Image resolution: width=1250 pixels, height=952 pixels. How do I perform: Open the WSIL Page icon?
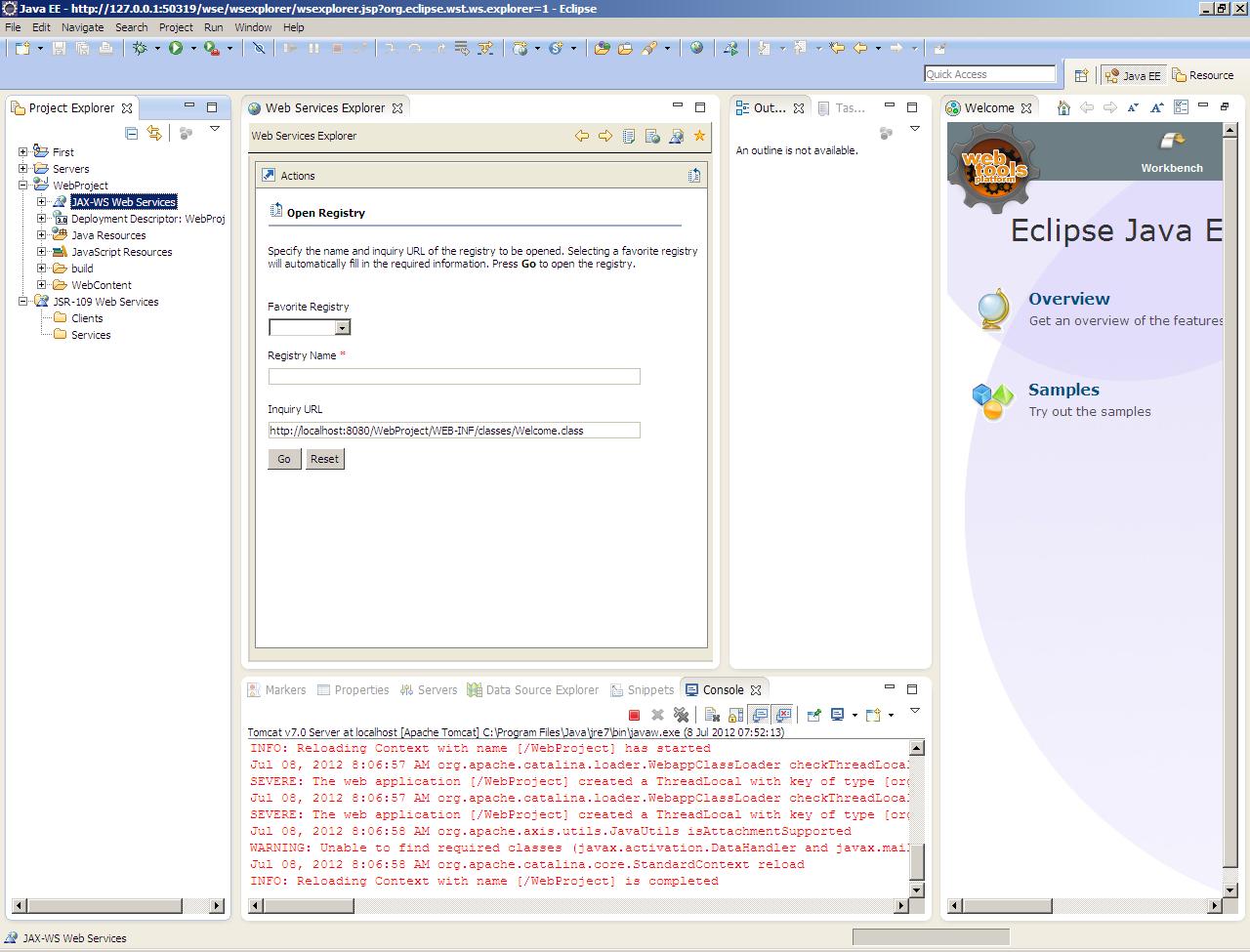click(x=652, y=136)
